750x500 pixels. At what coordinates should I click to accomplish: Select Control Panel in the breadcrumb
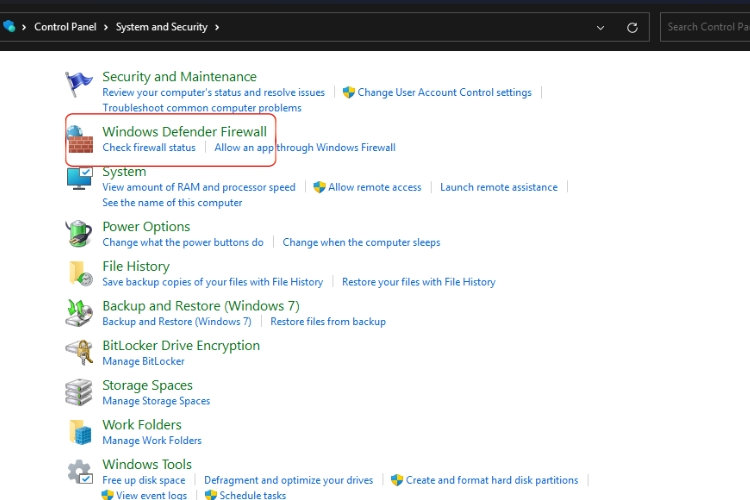click(x=65, y=27)
